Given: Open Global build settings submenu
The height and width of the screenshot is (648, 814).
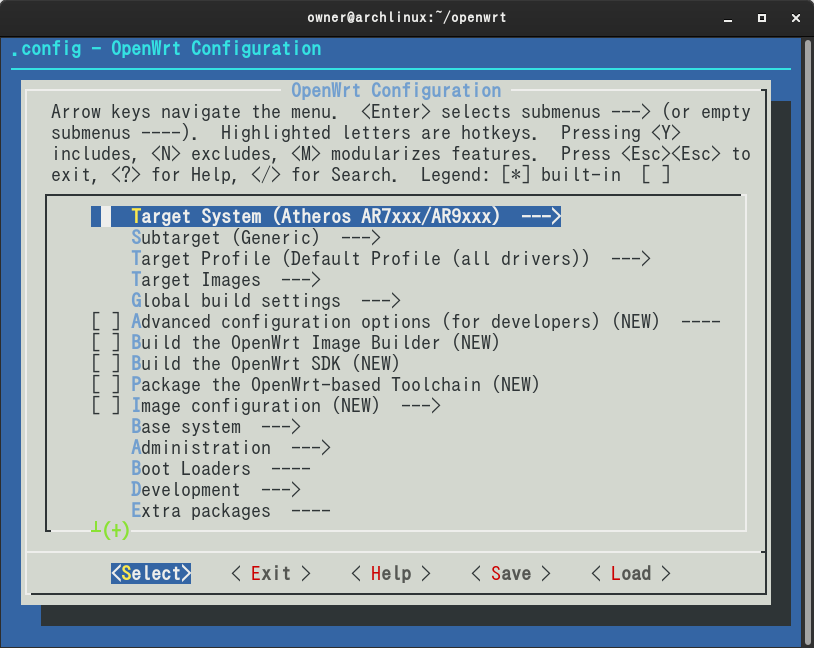Looking at the screenshot, I should tap(265, 301).
